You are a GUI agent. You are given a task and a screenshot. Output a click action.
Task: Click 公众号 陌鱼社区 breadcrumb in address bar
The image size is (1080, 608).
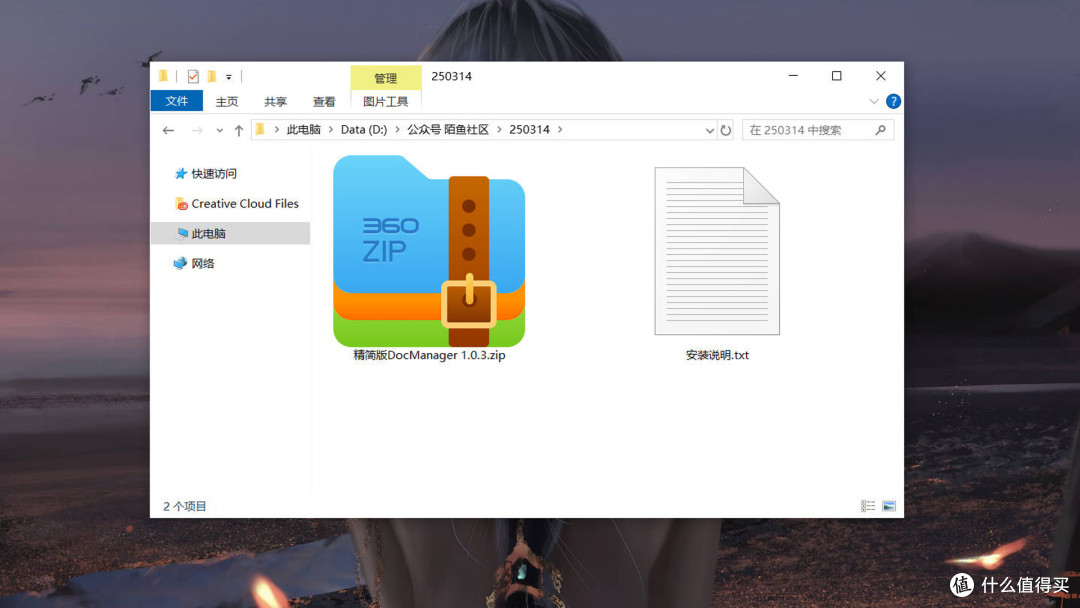point(448,129)
